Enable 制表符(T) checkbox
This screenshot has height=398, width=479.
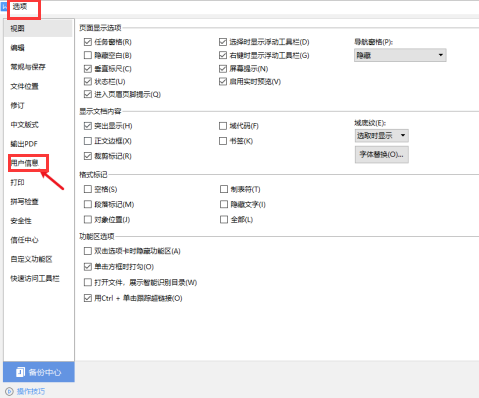click(224, 189)
